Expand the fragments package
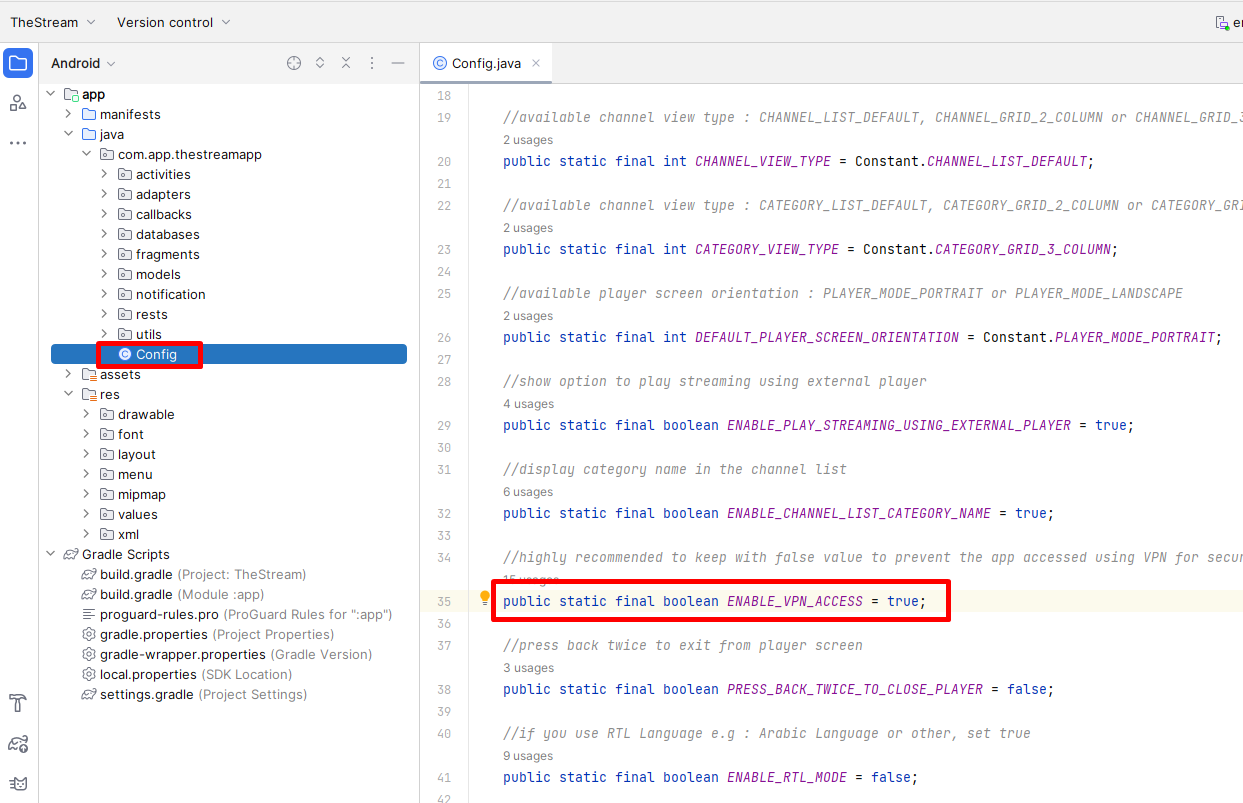This screenshot has height=803, width=1243. [x=104, y=254]
